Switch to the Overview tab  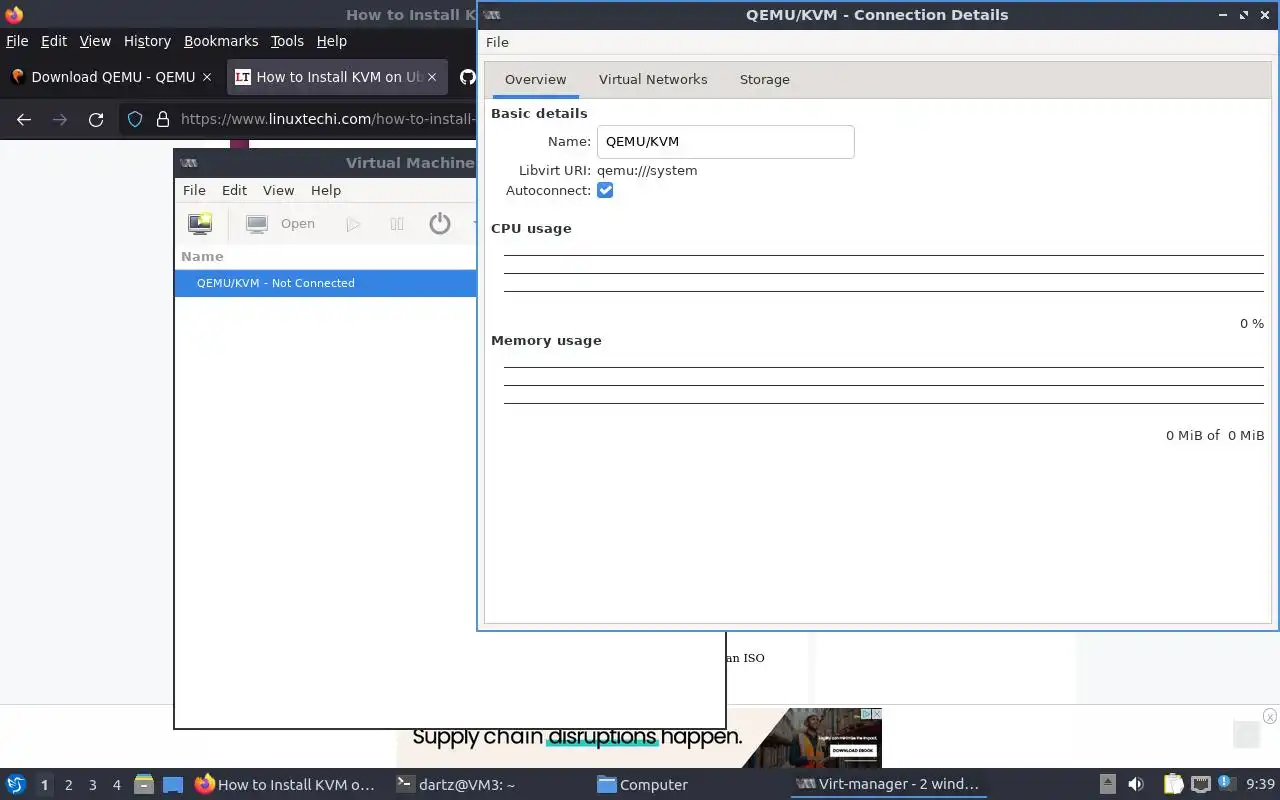pos(535,79)
